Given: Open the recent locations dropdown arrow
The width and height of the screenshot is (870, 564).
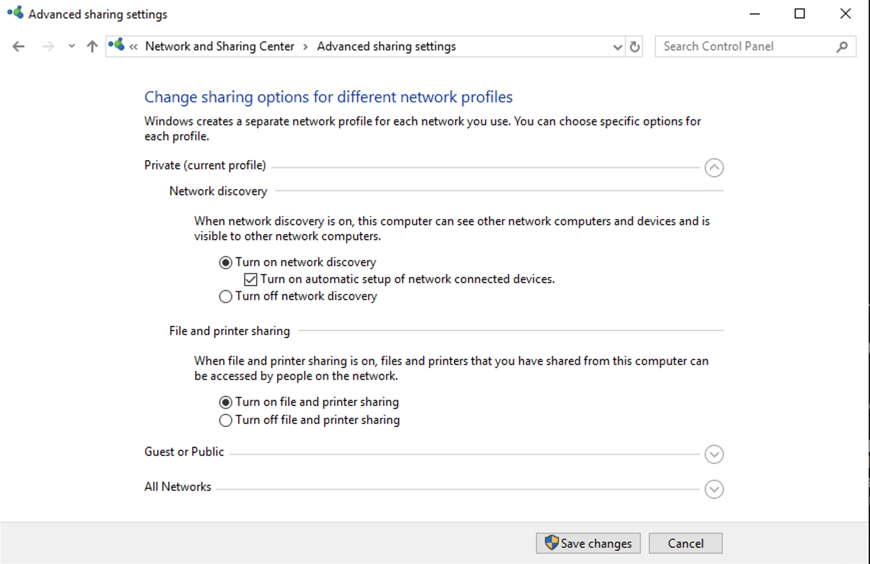Looking at the screenshot, I should pyautogui.click(x=71, y=47).
